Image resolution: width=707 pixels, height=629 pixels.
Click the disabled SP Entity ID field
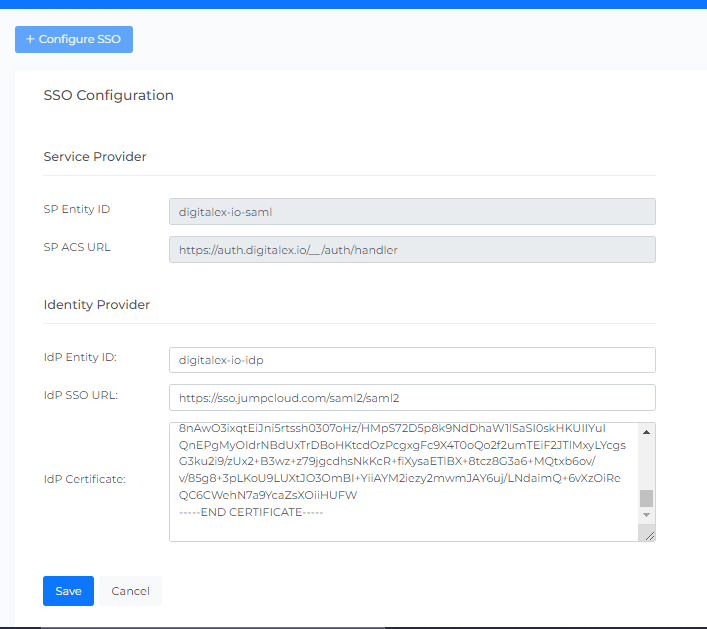(x=412, y=211)
